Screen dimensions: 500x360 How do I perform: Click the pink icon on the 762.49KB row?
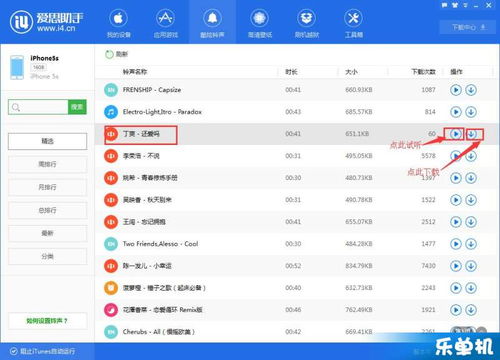(x=111, y=310)
